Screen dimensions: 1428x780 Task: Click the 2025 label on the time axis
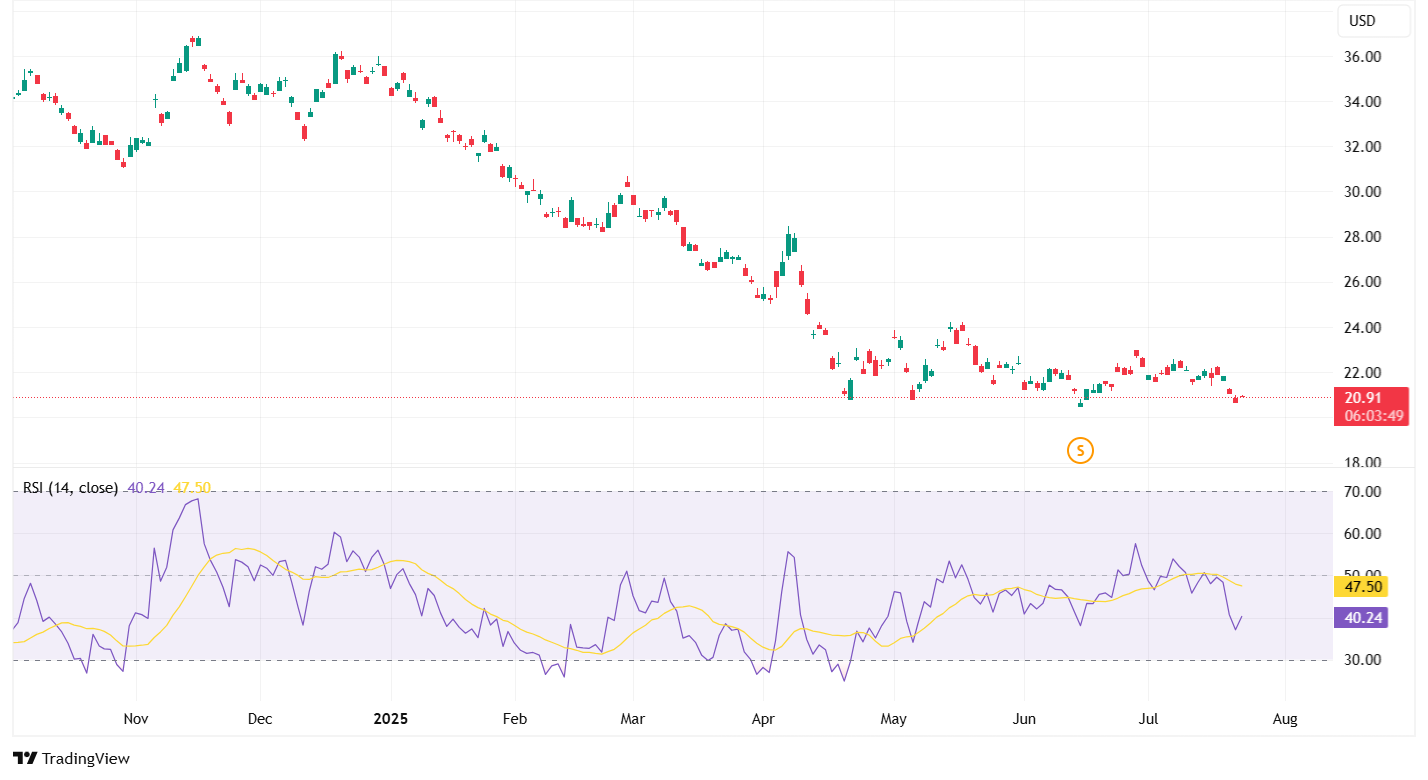pos(390,719)
